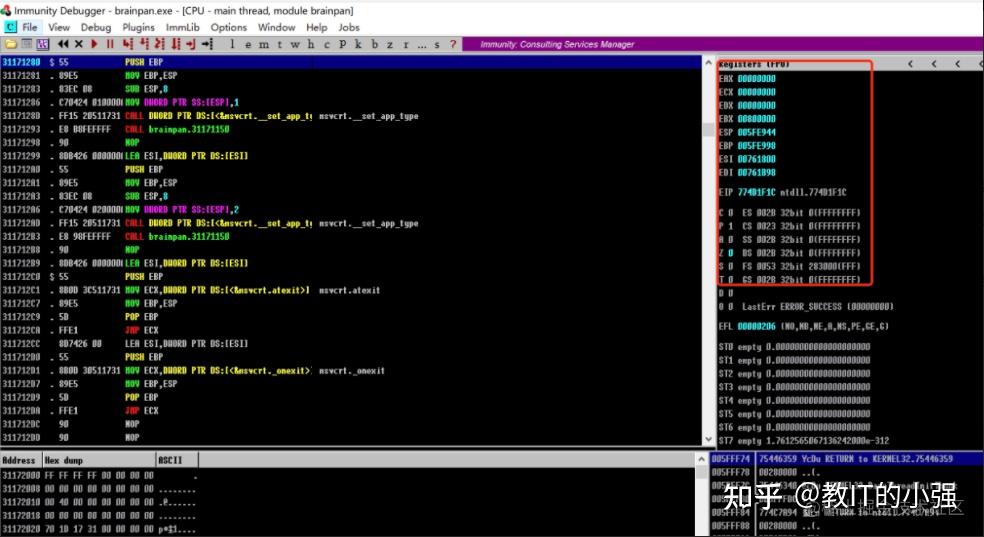Select the msvcrt.atexit MOV ECX line
This screenshot has height=537, width=984.
point(351,290)
